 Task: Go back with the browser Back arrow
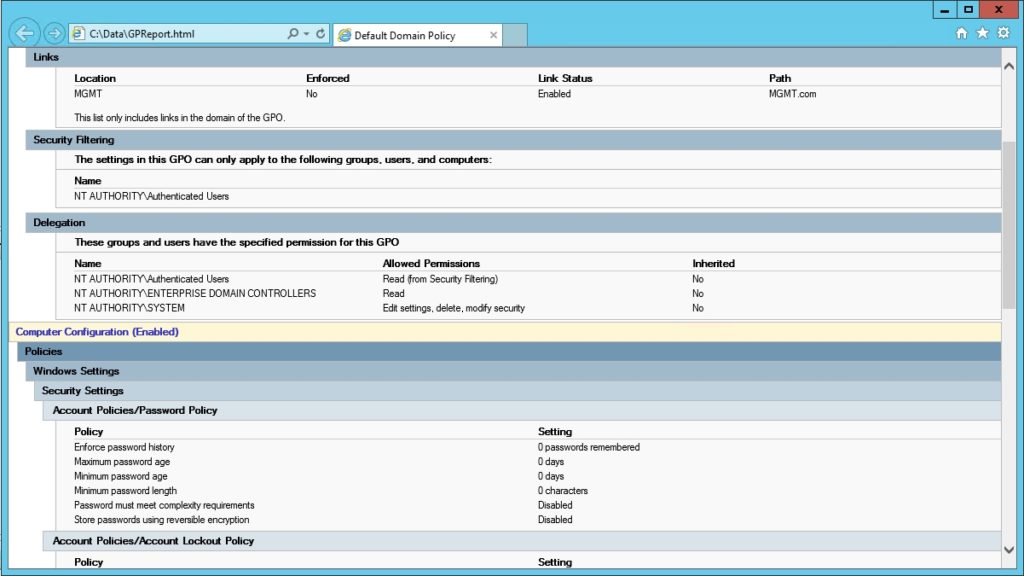pos(25,33)
